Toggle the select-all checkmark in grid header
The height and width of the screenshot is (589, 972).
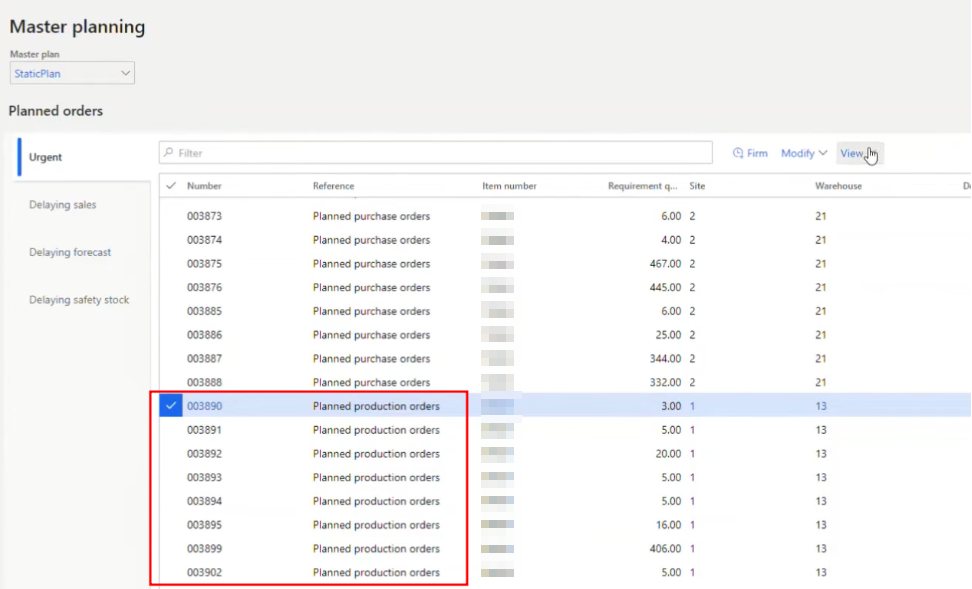click(171, 185)
